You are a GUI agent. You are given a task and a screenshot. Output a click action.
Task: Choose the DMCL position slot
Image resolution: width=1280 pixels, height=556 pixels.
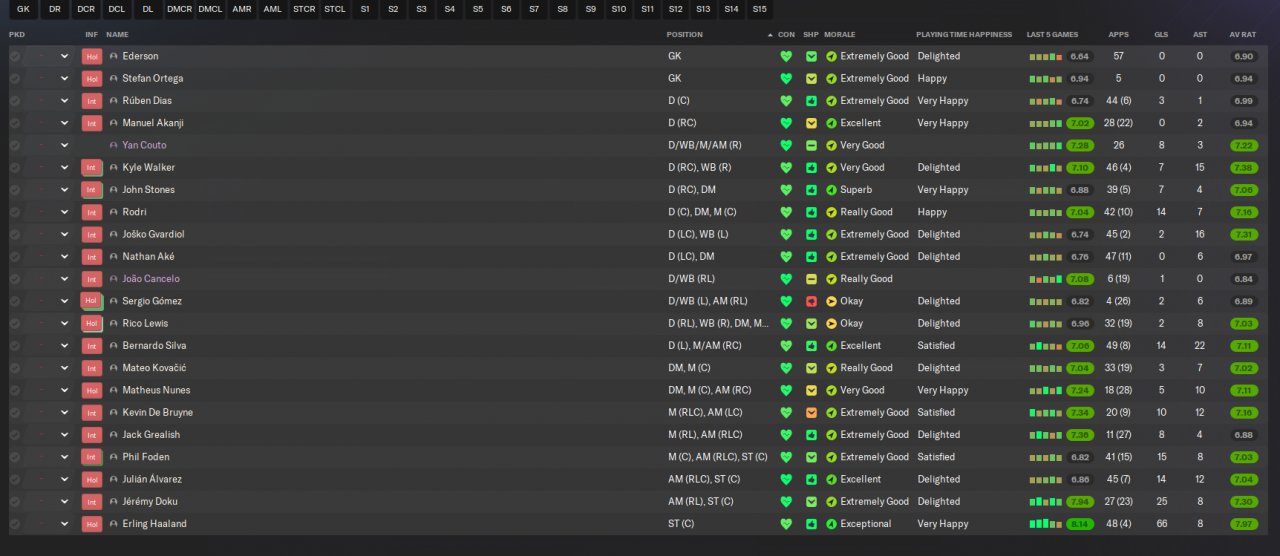tap(210, 9)
